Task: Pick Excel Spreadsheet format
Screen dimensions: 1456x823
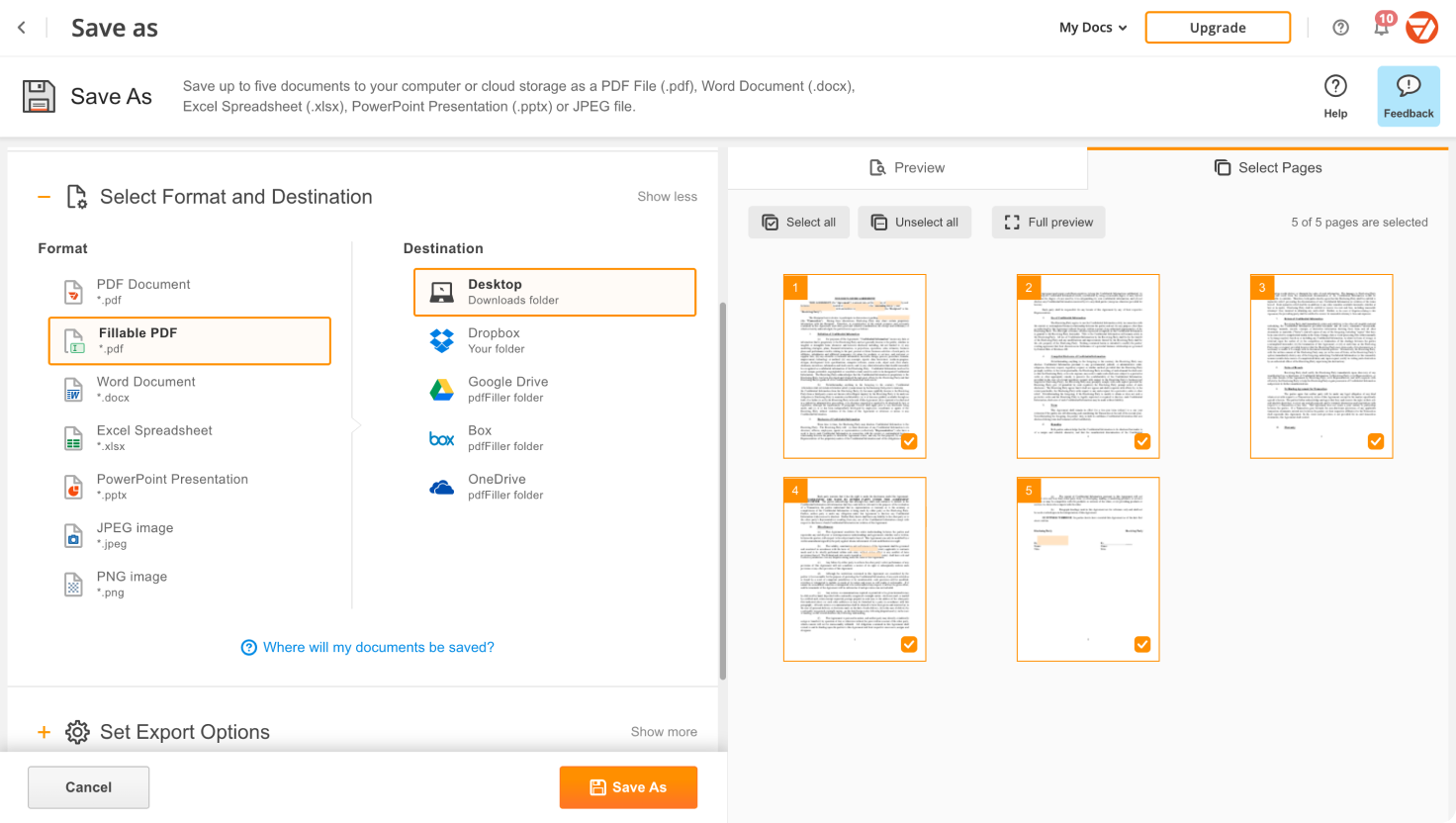Action: click(x=153, y=437)
